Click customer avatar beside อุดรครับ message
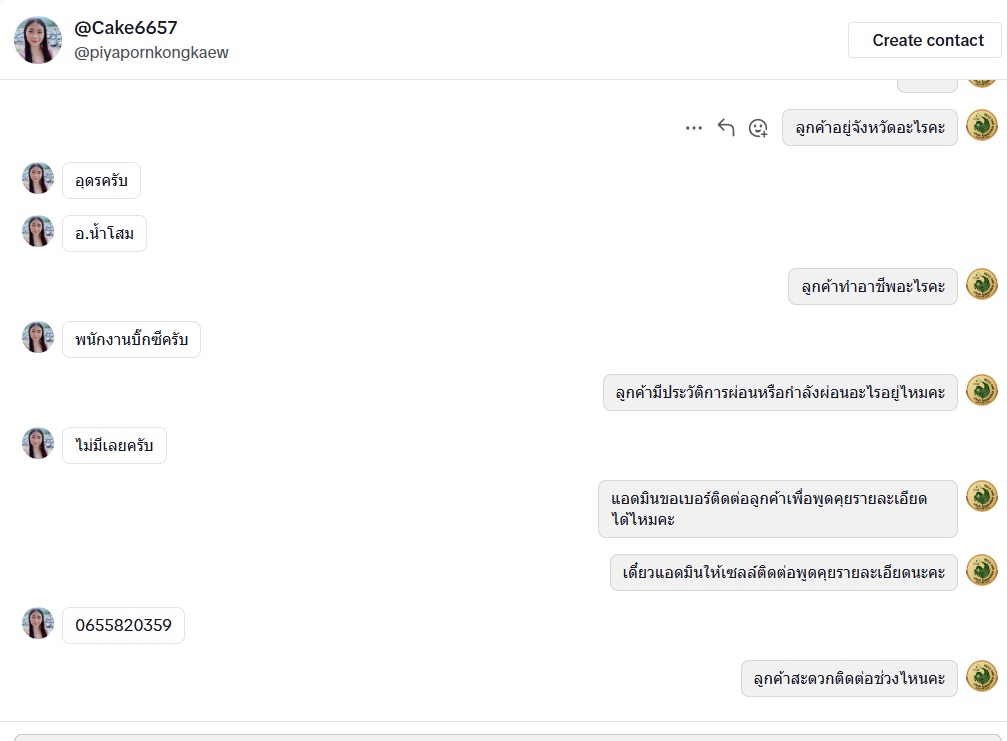1007x741 pixels. click(38, 179)
